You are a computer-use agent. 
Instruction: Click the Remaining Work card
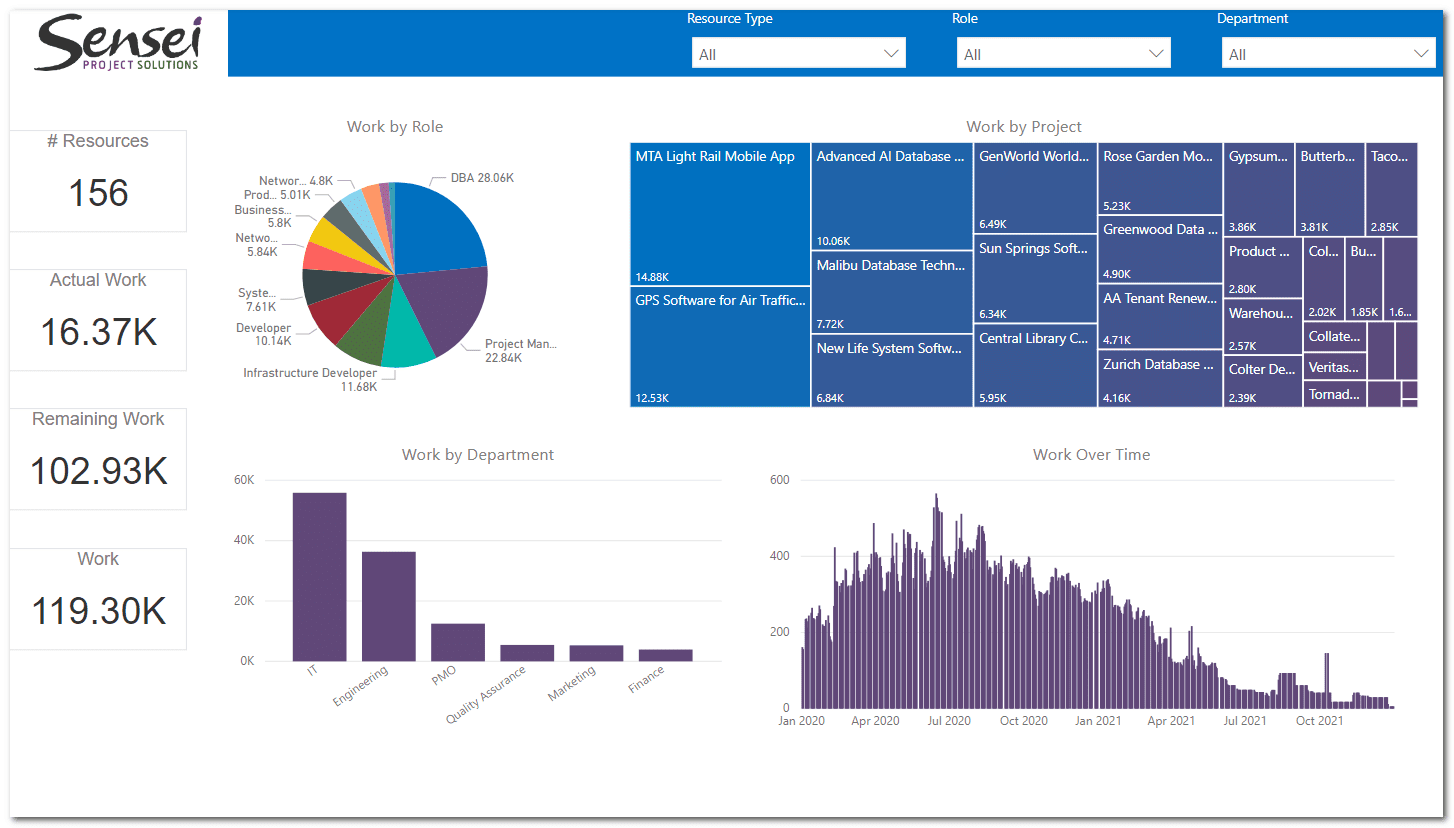click(x=98, y=458)
